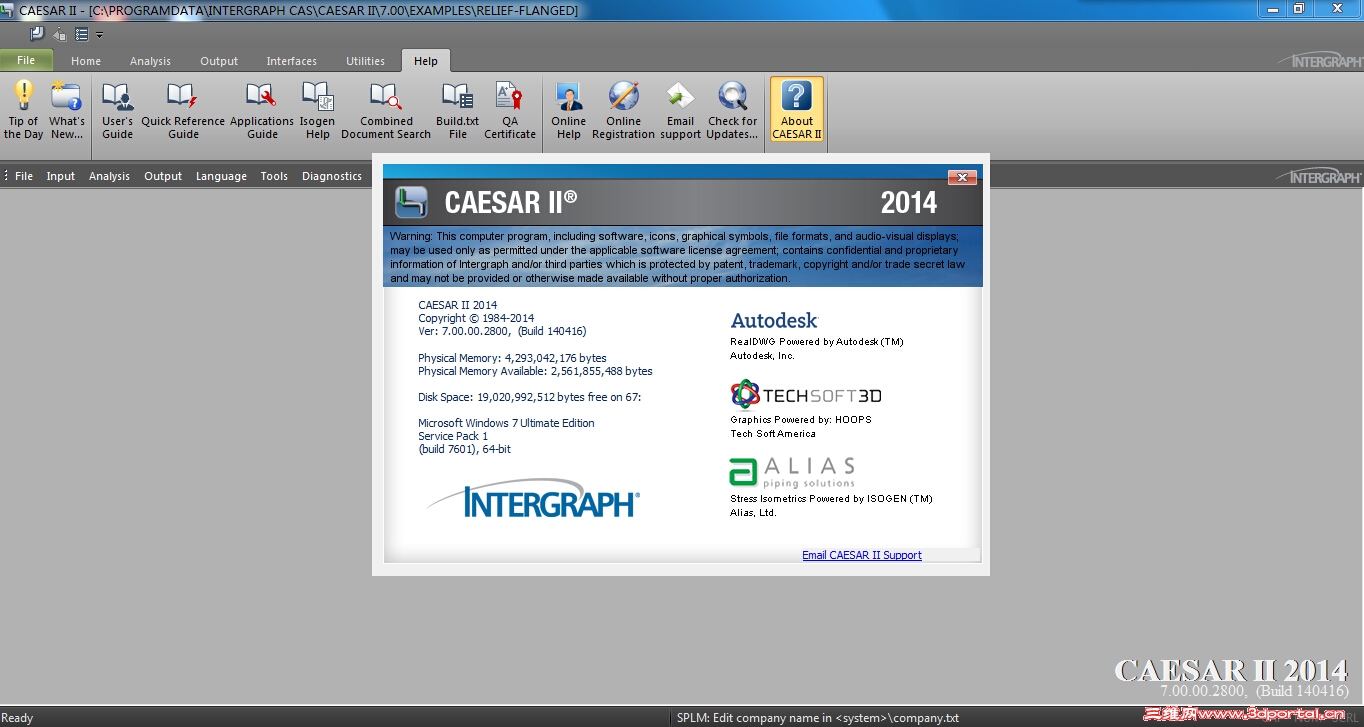Image resolution: width=1364 pixels, height=727 pixels.
Task: Open the Input menu
Action: click(61, 176)
